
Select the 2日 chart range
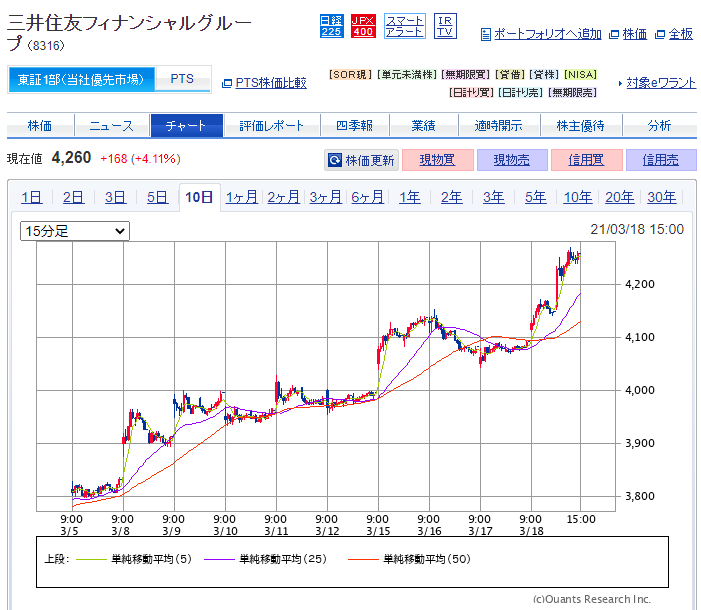pyautogui.click(x=73, y=197)
